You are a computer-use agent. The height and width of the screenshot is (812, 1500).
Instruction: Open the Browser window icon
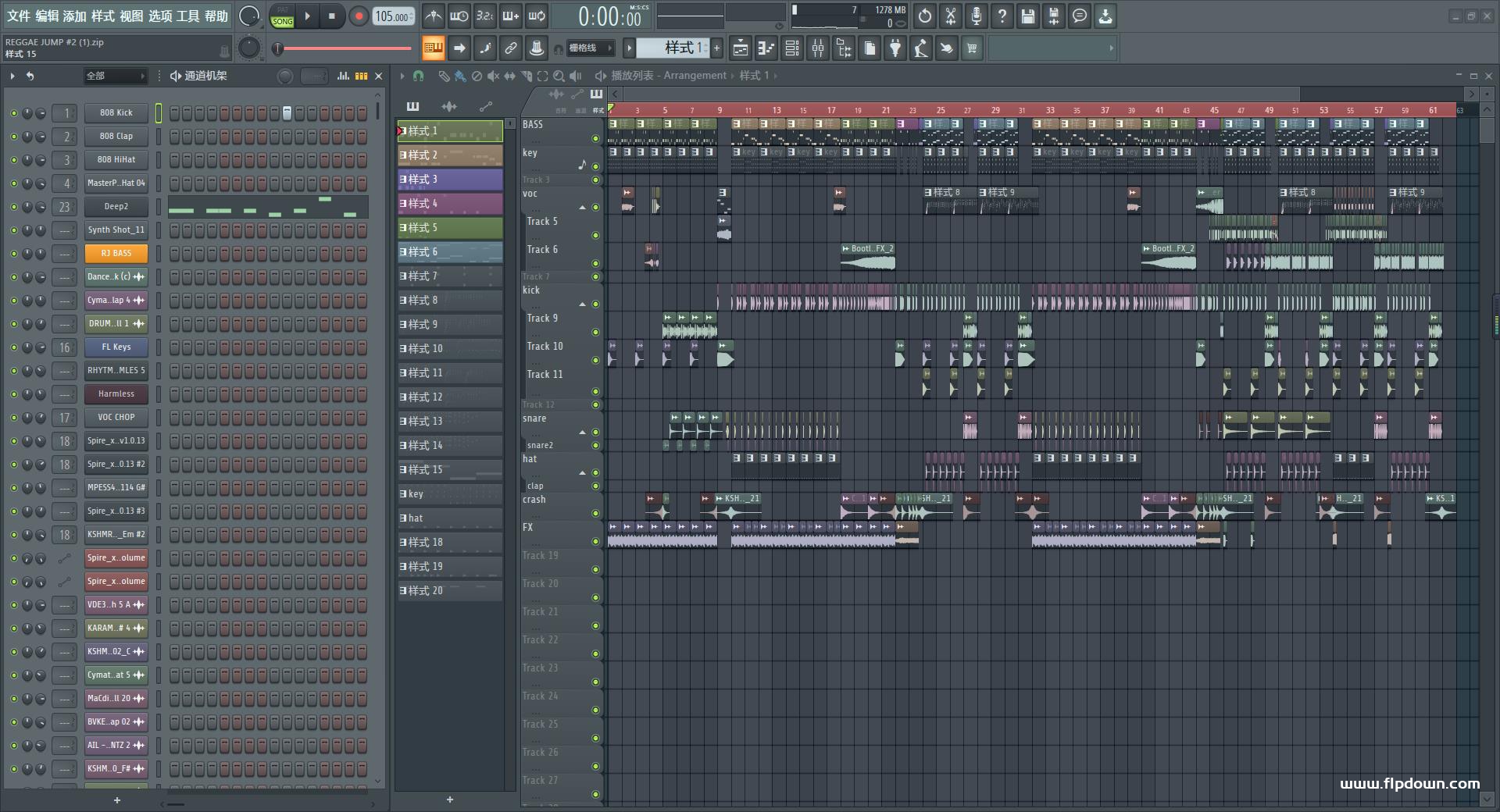click(x=844, y=48)
